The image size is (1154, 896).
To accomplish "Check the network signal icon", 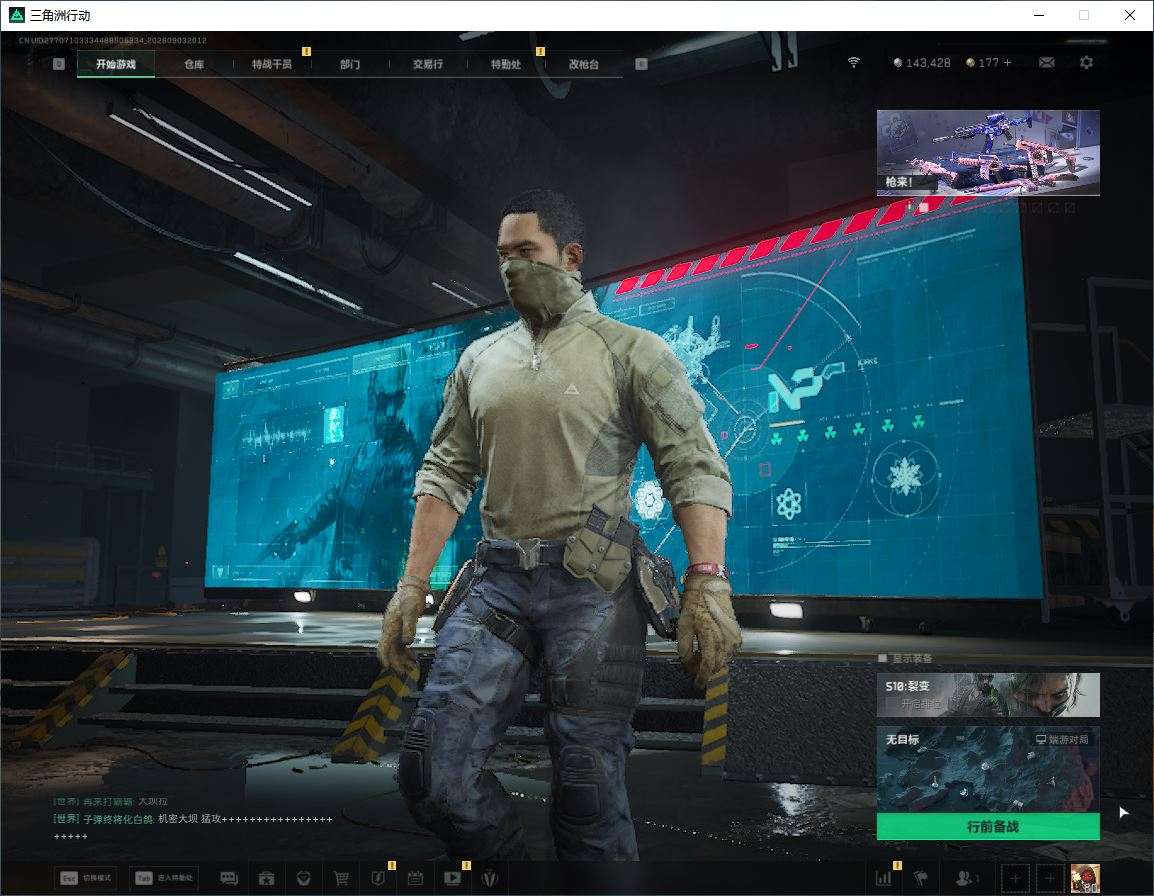I will 854,63.
